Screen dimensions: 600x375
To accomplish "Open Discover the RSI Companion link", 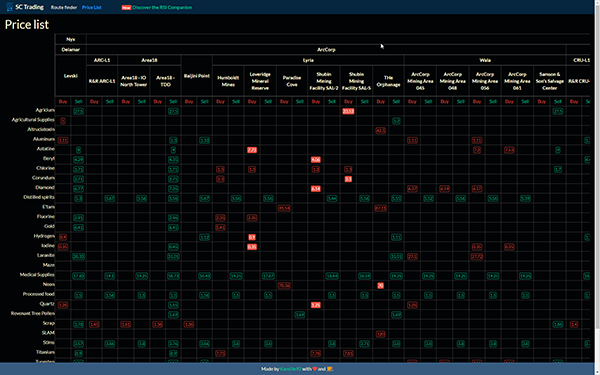I will 162,7.
